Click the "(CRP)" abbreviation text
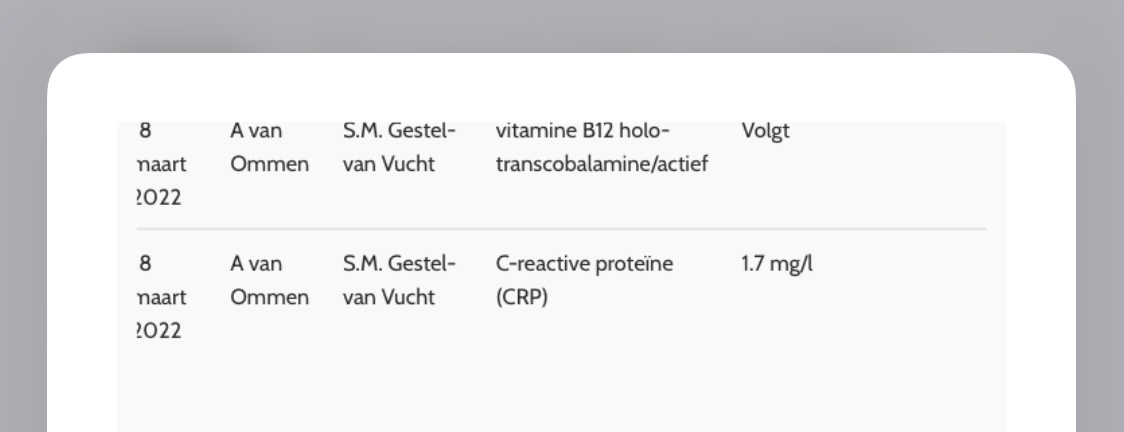Viewport: 1124px width, 432px height. 522,297
